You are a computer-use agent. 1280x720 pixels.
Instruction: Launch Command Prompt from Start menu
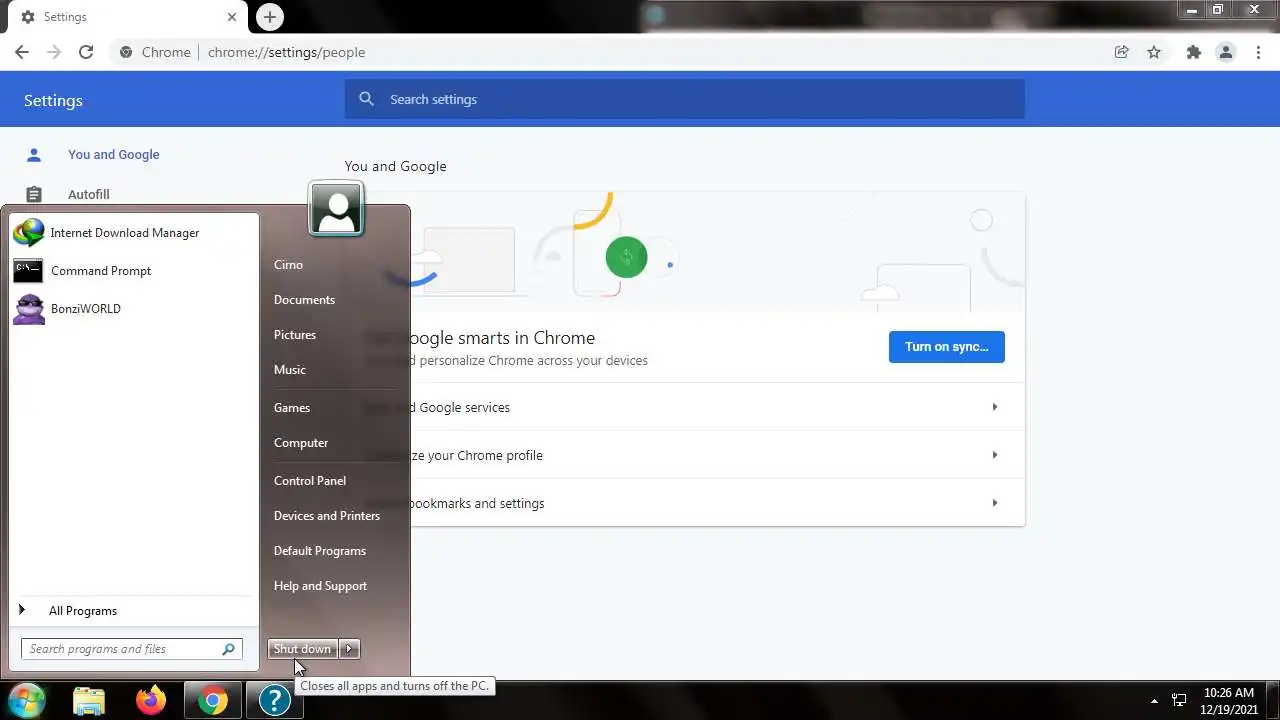132,271
